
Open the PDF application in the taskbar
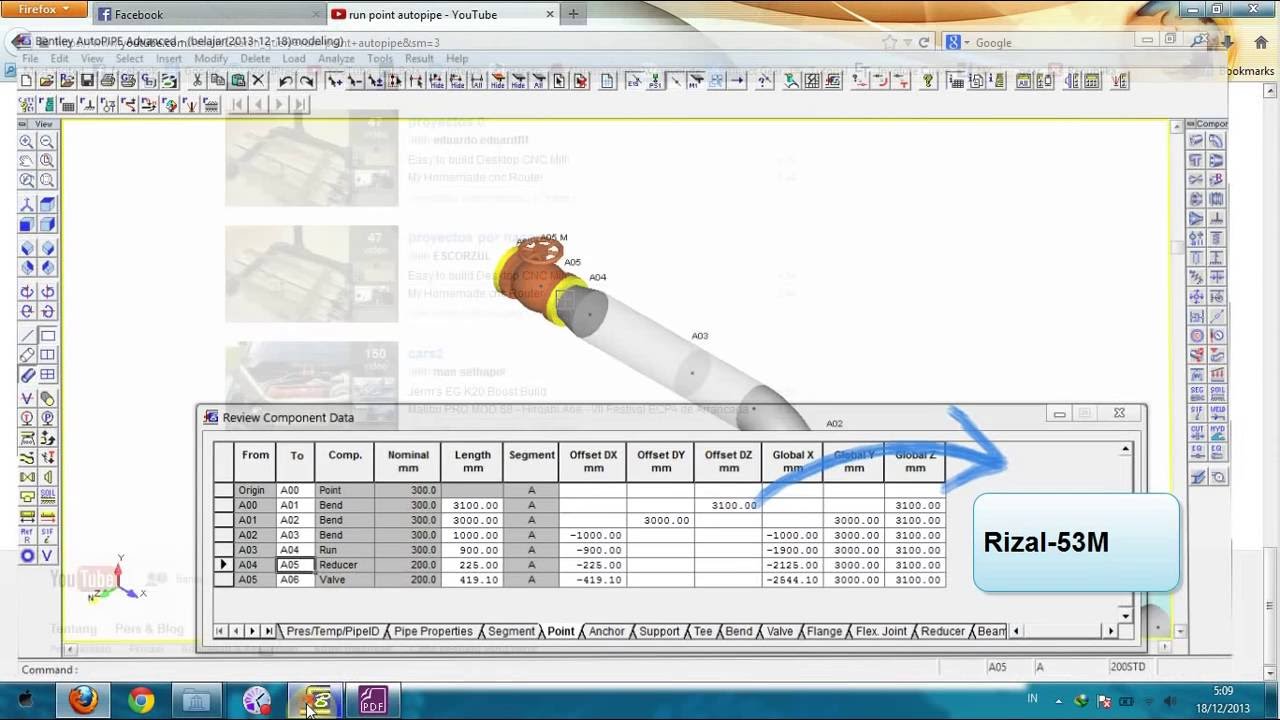(373, 700)
